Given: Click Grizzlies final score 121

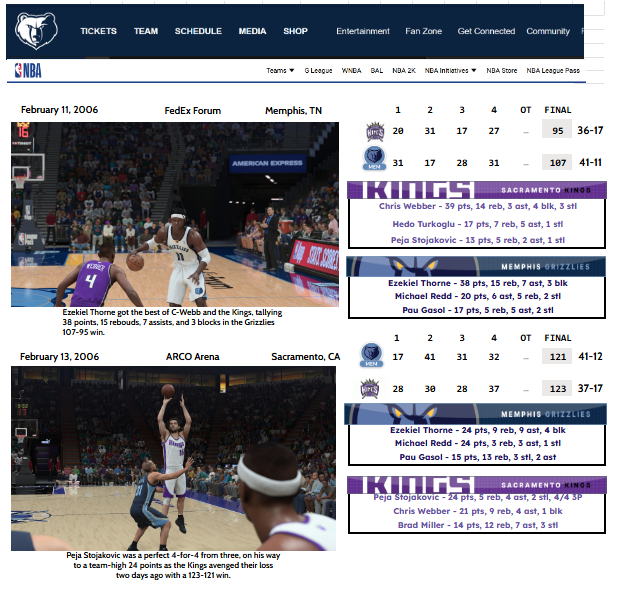Looking at the screenshot, I should (557, 356).
